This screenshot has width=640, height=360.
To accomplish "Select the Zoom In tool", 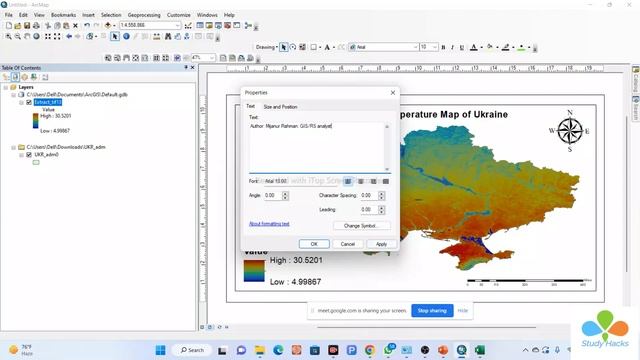I will 9,36.
